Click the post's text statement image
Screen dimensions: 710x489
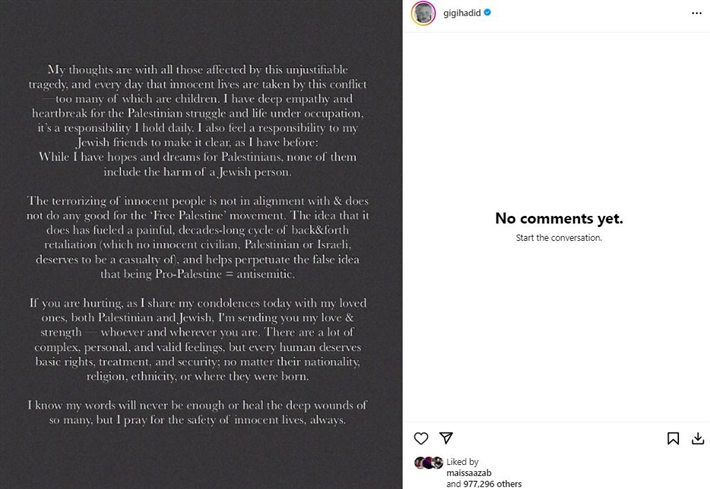click(x=201, y=244)
